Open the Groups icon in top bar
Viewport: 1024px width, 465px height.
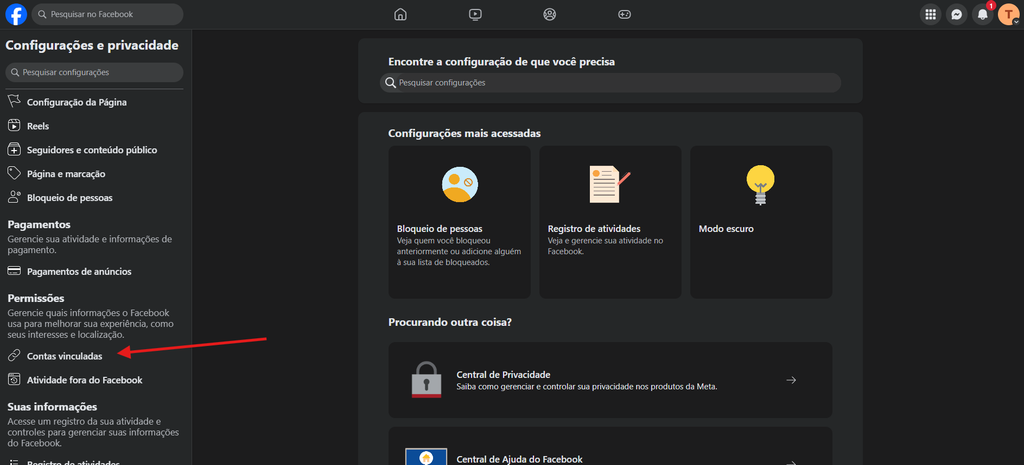tap(550, 14)
